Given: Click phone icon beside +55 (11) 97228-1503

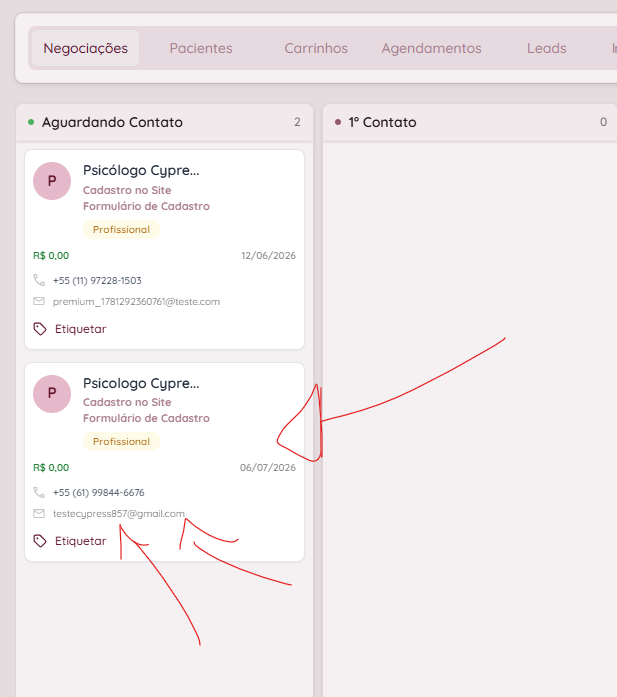Looking at the screenshot, I should coord(39,280).
